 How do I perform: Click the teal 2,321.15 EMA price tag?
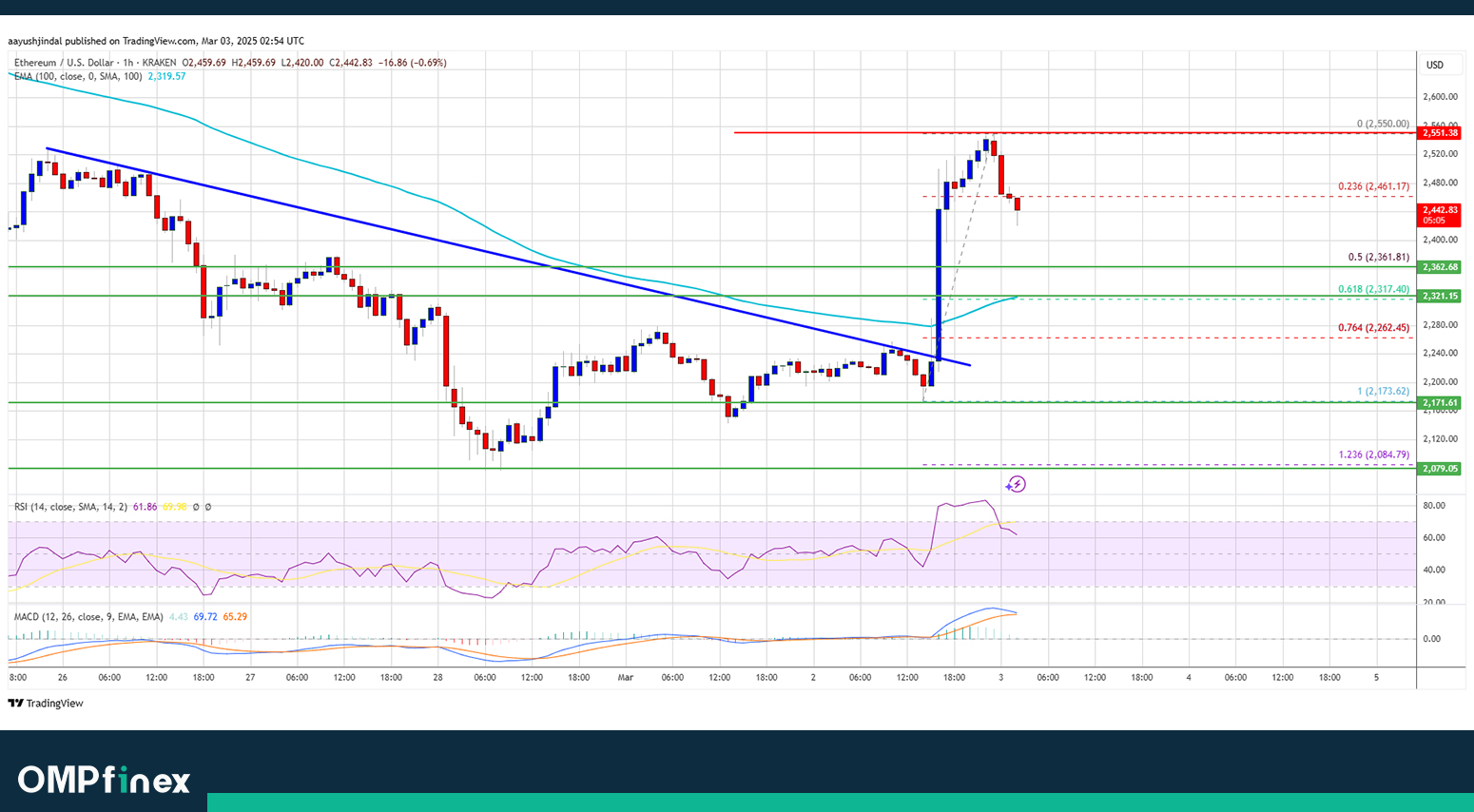pos(1440,297)
